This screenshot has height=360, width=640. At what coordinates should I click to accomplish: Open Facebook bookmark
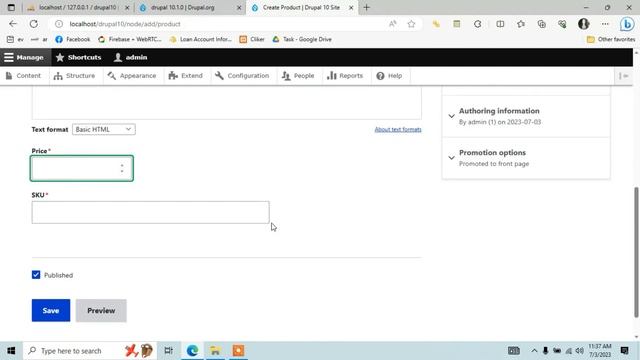click(73, 39)
